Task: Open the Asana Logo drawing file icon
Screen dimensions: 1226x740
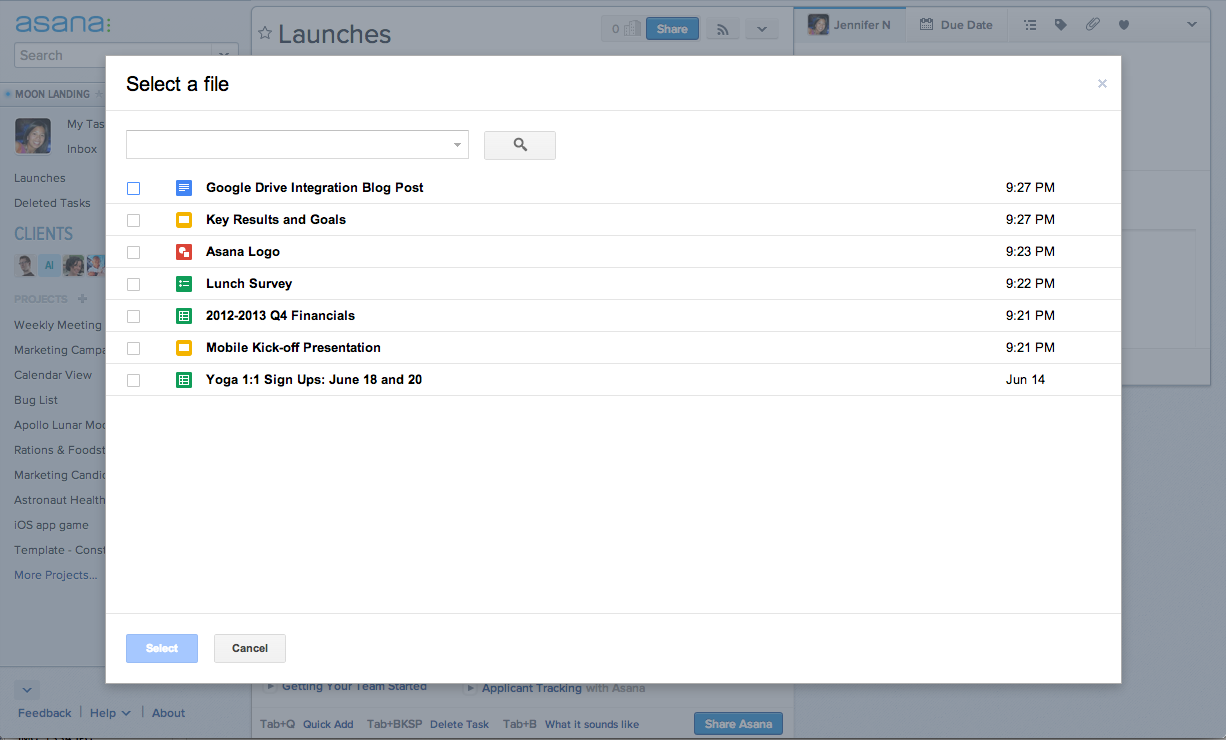Action: coord(184,251)
